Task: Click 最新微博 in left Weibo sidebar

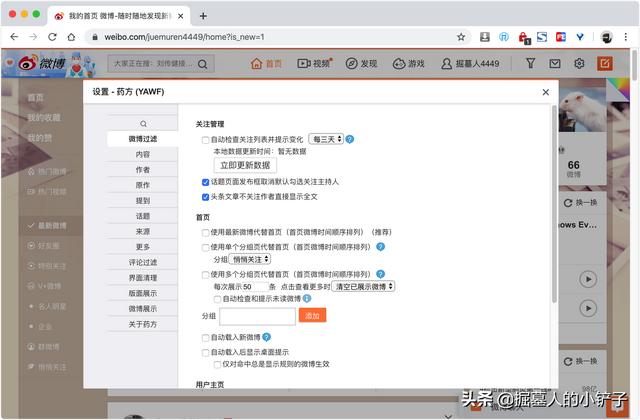Action: click(x=52, y=225)
